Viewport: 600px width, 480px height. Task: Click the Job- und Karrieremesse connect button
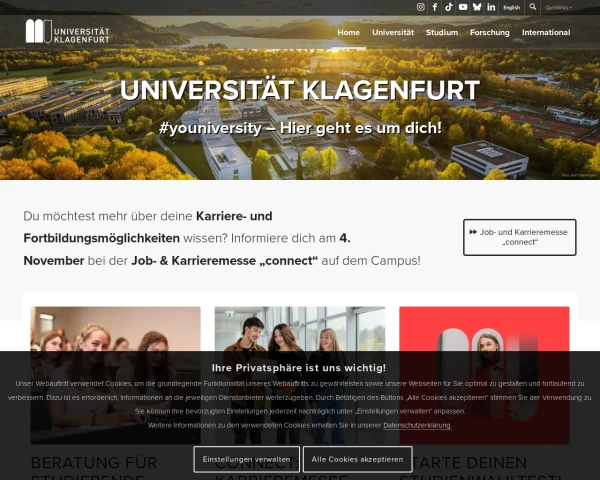520,237
